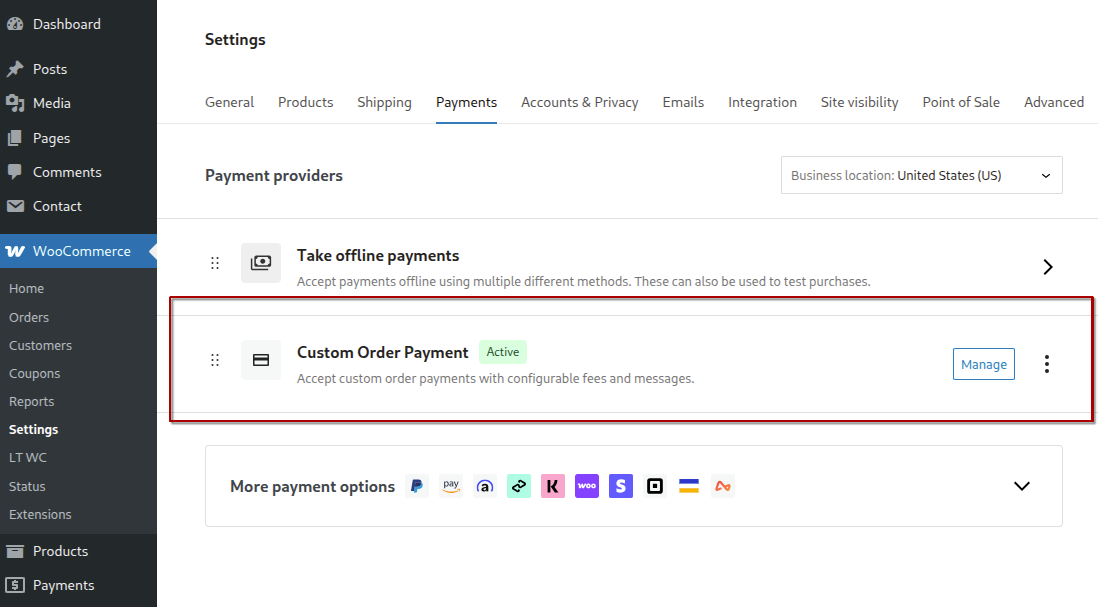Click the Amazon Pay icon
The image size is (1098, 607).
(451, 486)
